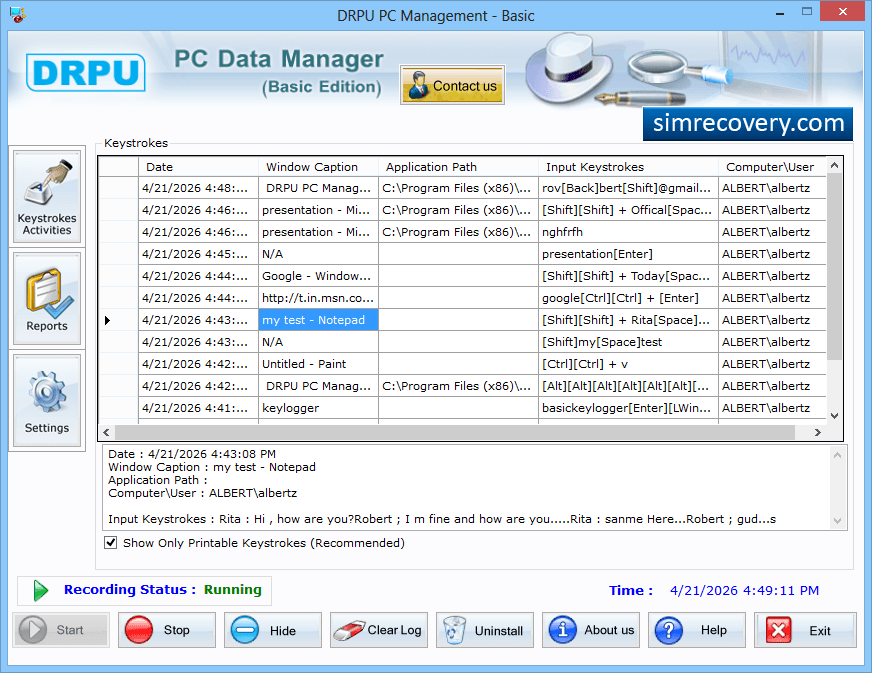Exit the program with red X button
This screenshot has height=673, width=872.
point(805,630)
